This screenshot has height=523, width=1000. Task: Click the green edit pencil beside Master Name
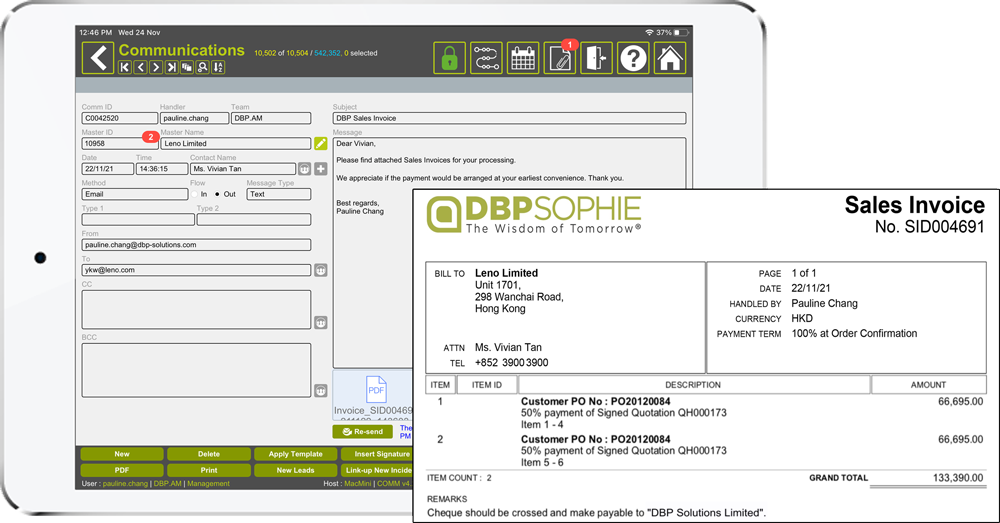[320, 144]
